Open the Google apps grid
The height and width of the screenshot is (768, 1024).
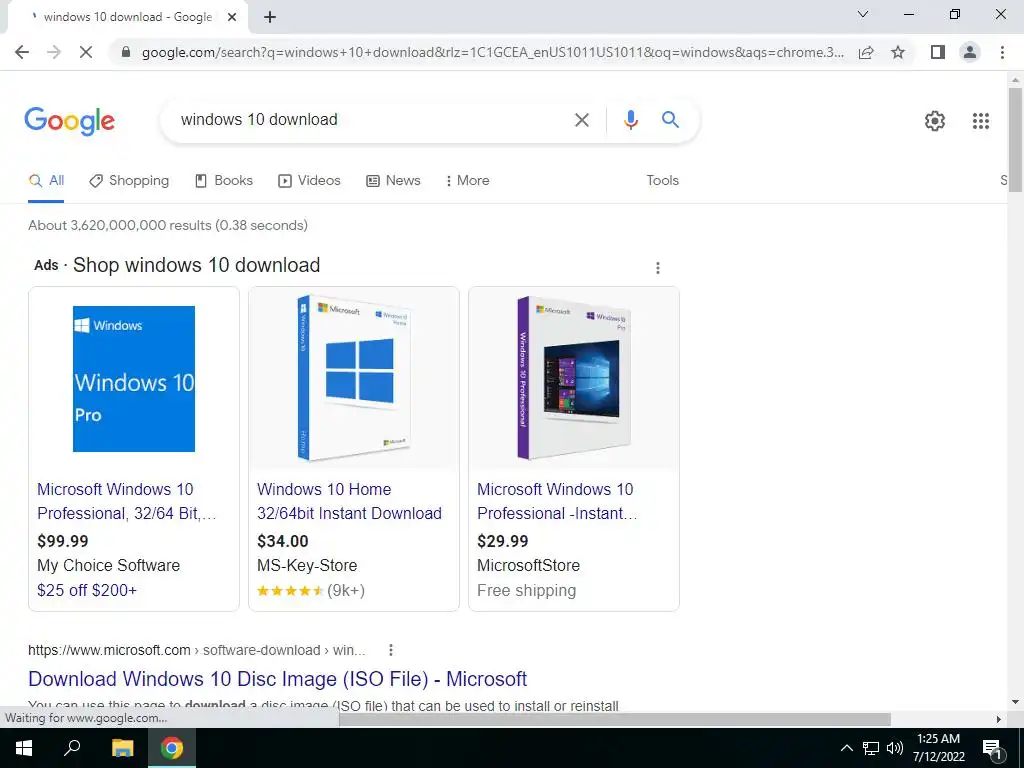[980, 121]
